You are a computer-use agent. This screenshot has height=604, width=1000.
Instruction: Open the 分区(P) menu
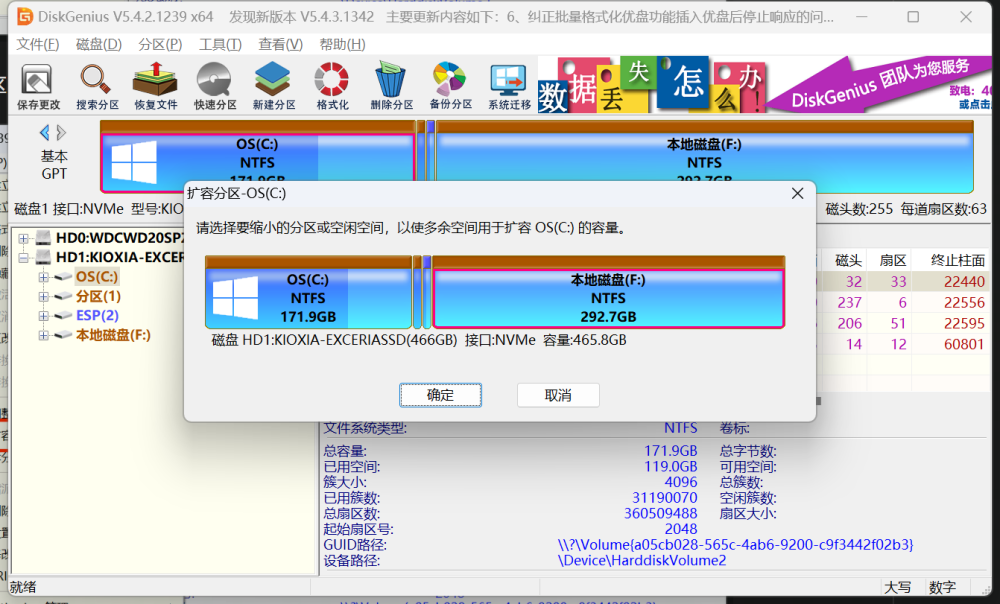tap(160, 45)
